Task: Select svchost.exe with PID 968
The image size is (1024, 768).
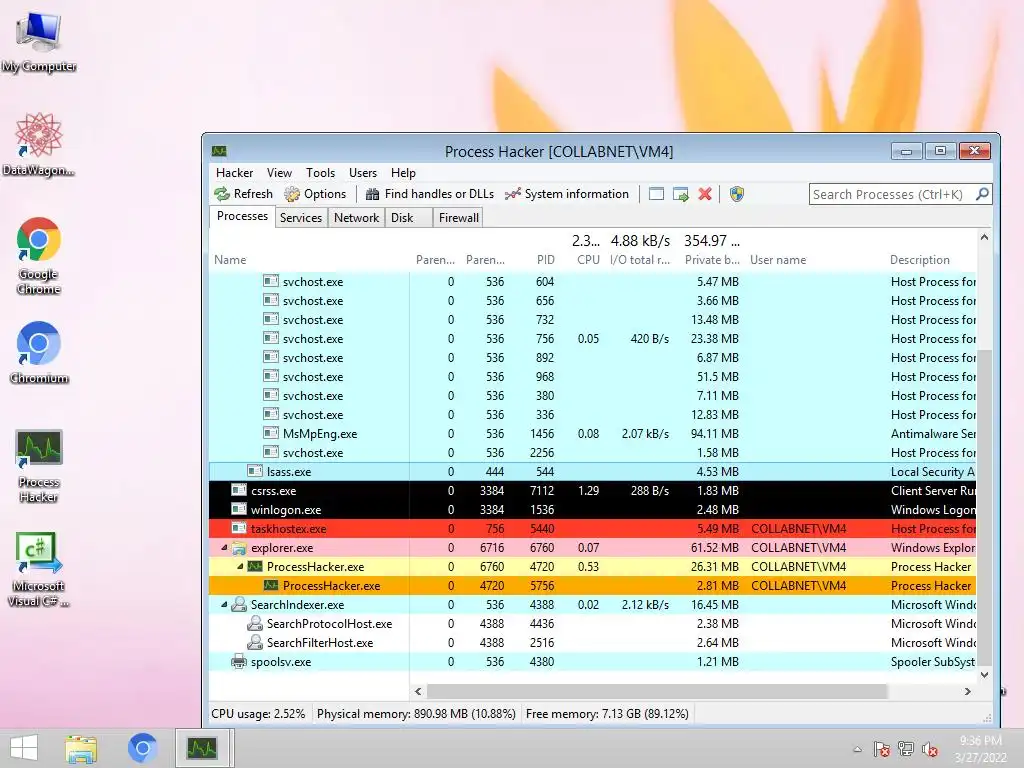Action: click(592, 377)
